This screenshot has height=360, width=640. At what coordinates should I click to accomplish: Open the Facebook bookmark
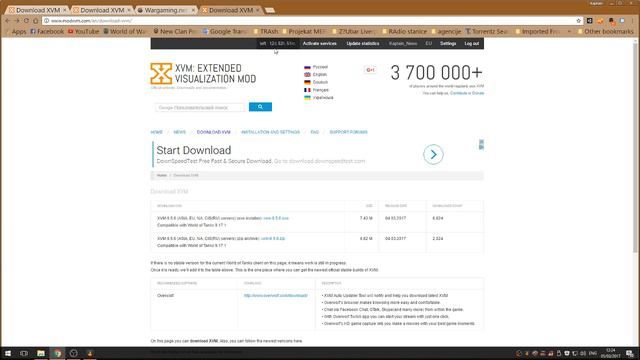point(47,31)
